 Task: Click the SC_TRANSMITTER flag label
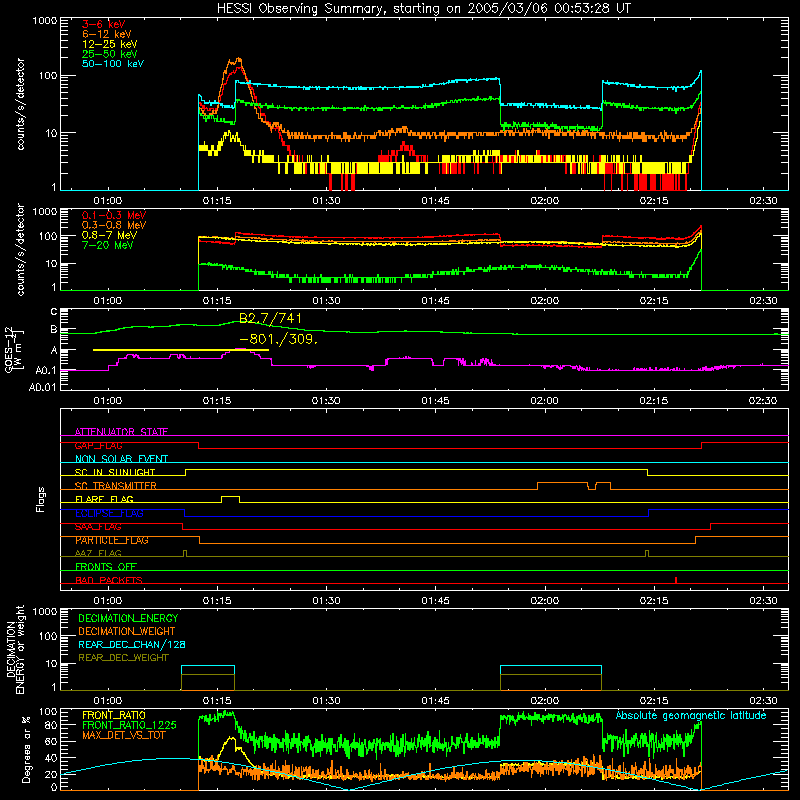pyautogui.click(x=116, y=486)
